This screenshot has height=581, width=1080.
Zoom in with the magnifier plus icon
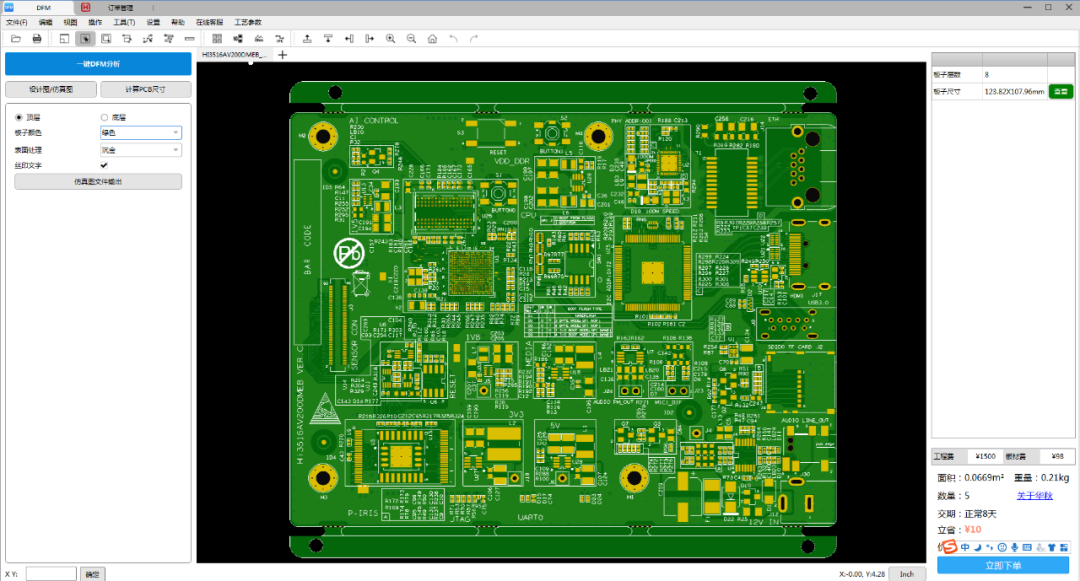[x=391, y=39]
